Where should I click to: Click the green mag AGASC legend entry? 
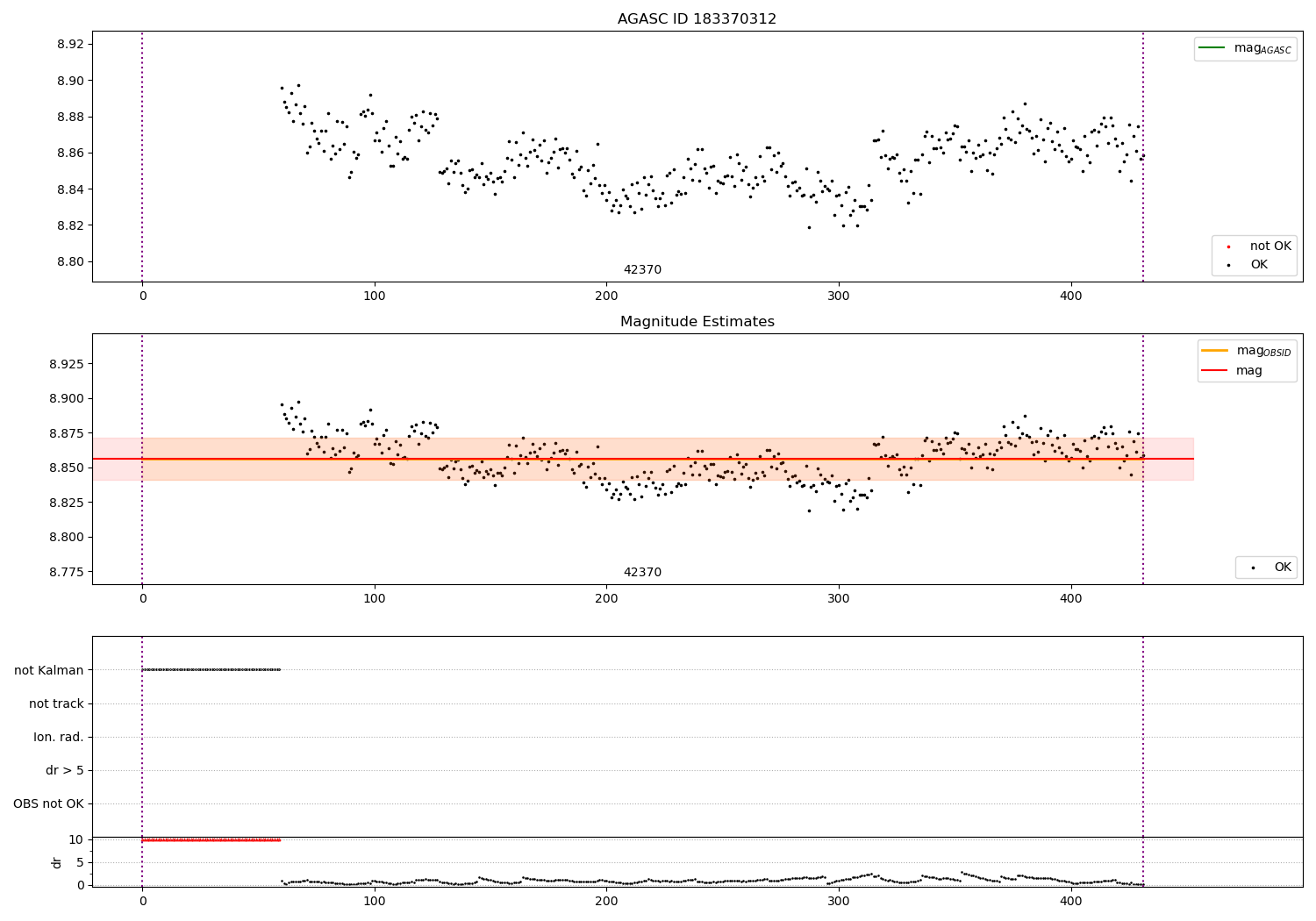pos(1245,48)
